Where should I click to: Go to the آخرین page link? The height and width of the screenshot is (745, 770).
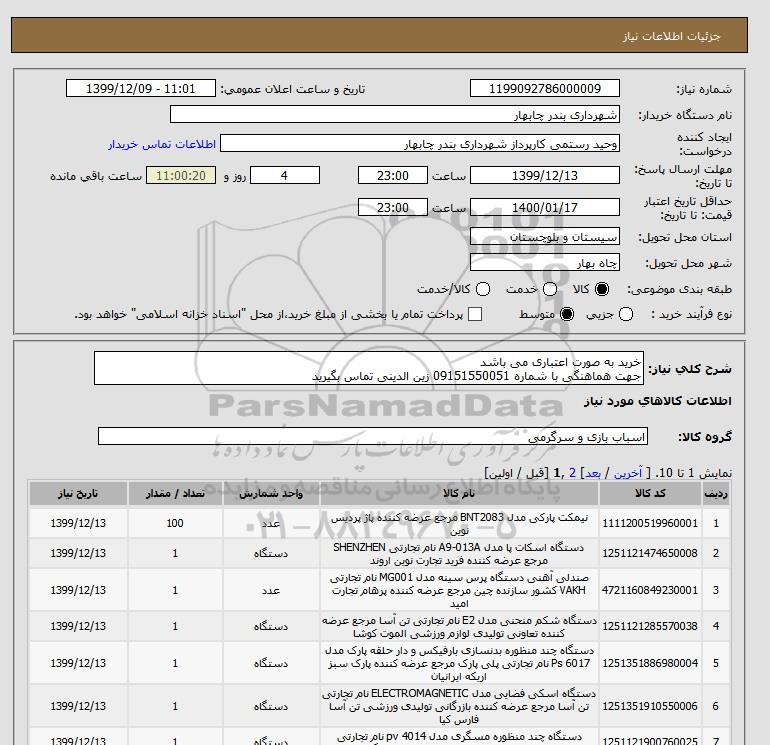pyautogui.click(x=628, y=473)
